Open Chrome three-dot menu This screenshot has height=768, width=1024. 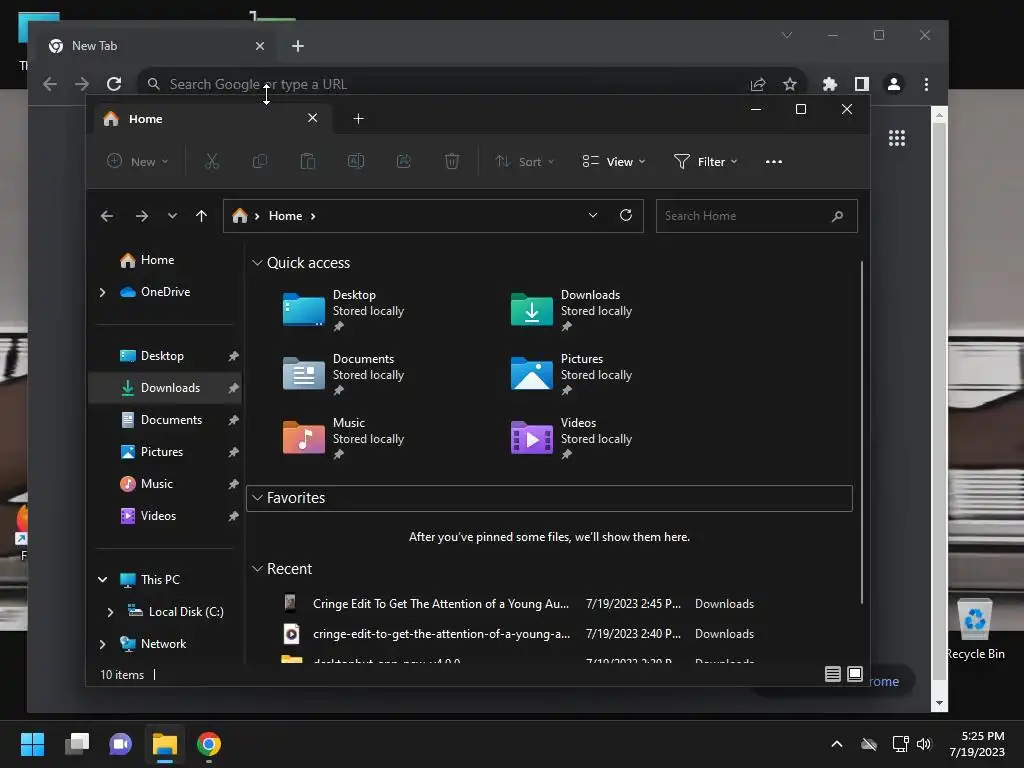[x=926, y=84]
